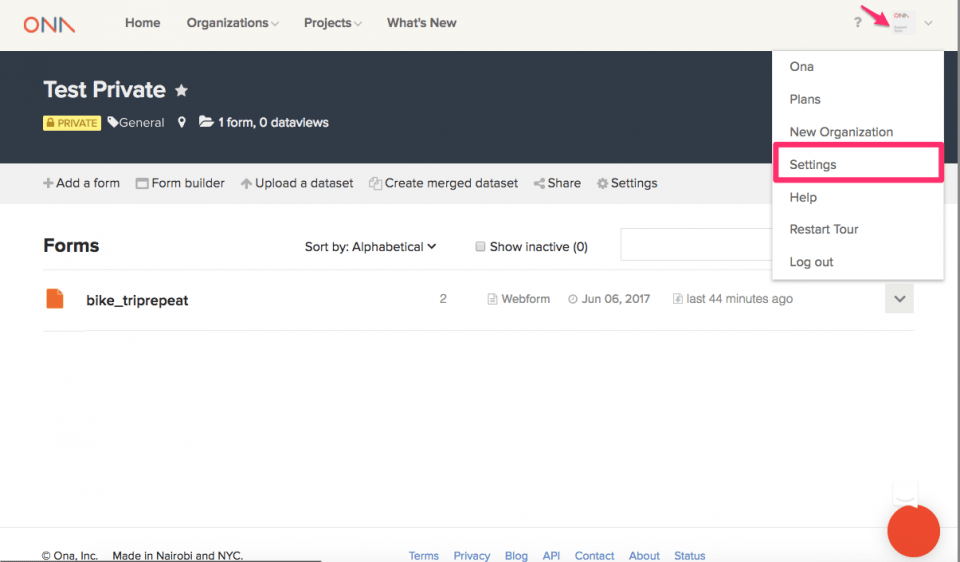
Task: Open the About footer link
Action: coord(644,555)
